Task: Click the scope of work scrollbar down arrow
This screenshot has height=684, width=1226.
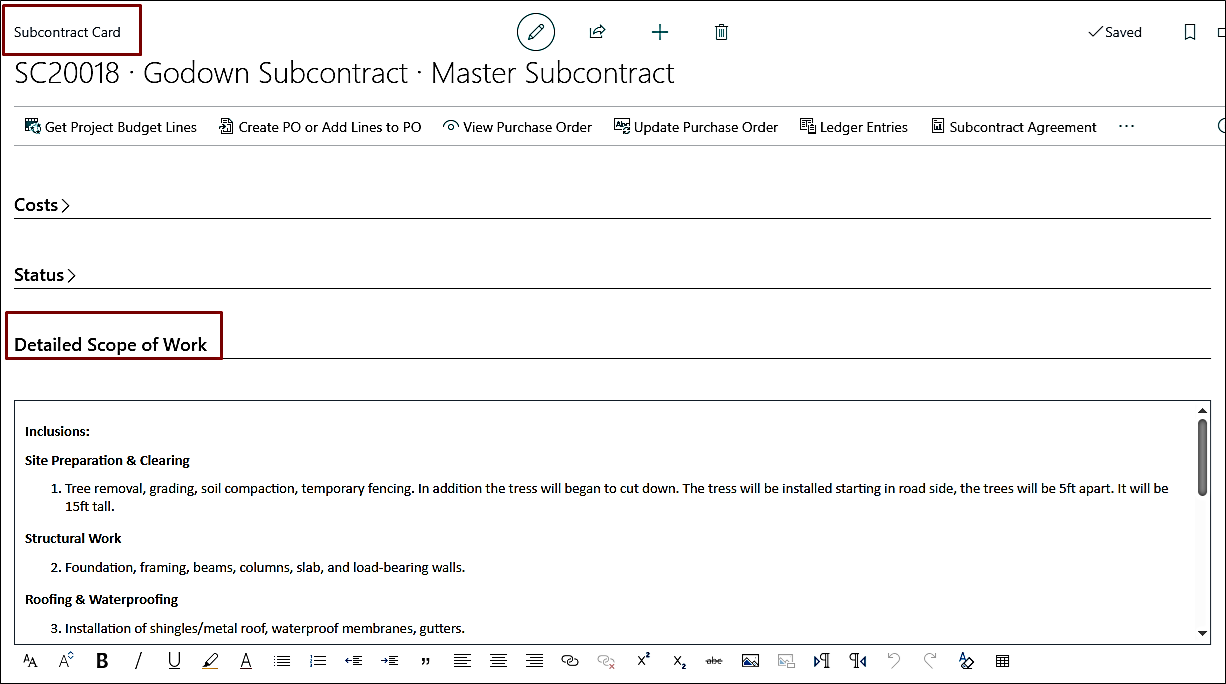Action: click(x=1202, y=633)
